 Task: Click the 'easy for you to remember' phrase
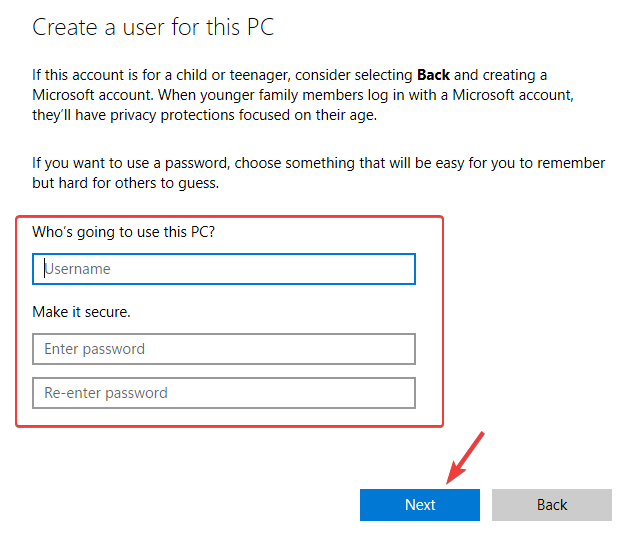pos(530,163)
